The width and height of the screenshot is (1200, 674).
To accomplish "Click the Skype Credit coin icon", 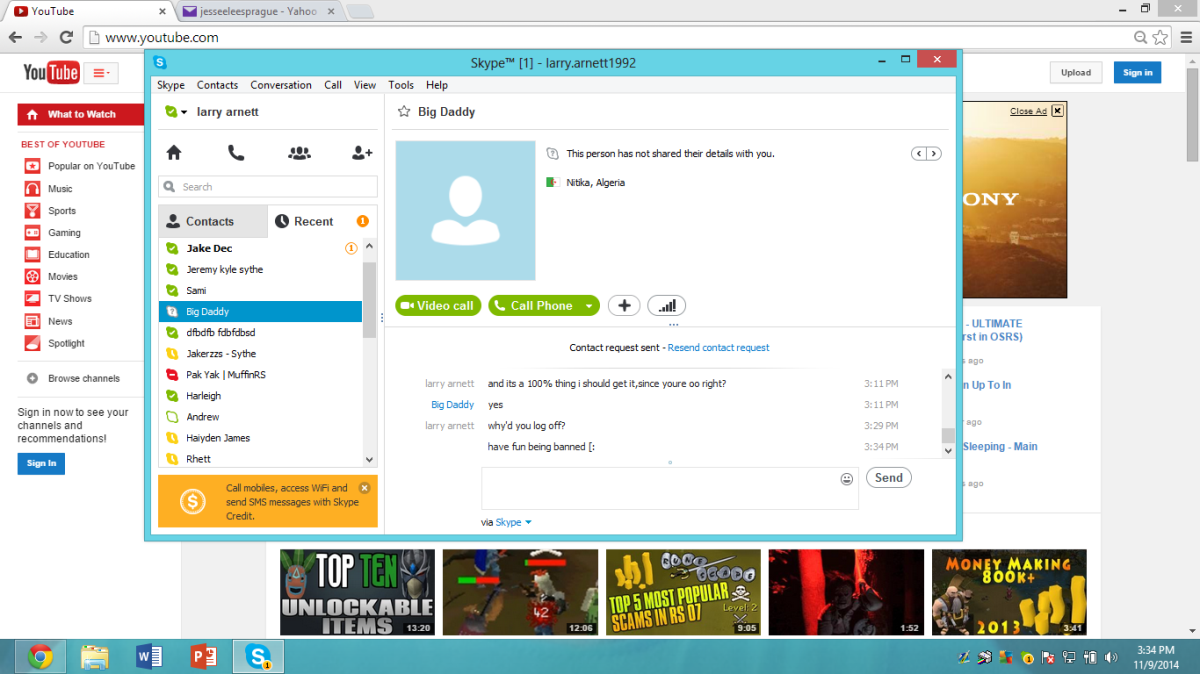I will (193, 502).
